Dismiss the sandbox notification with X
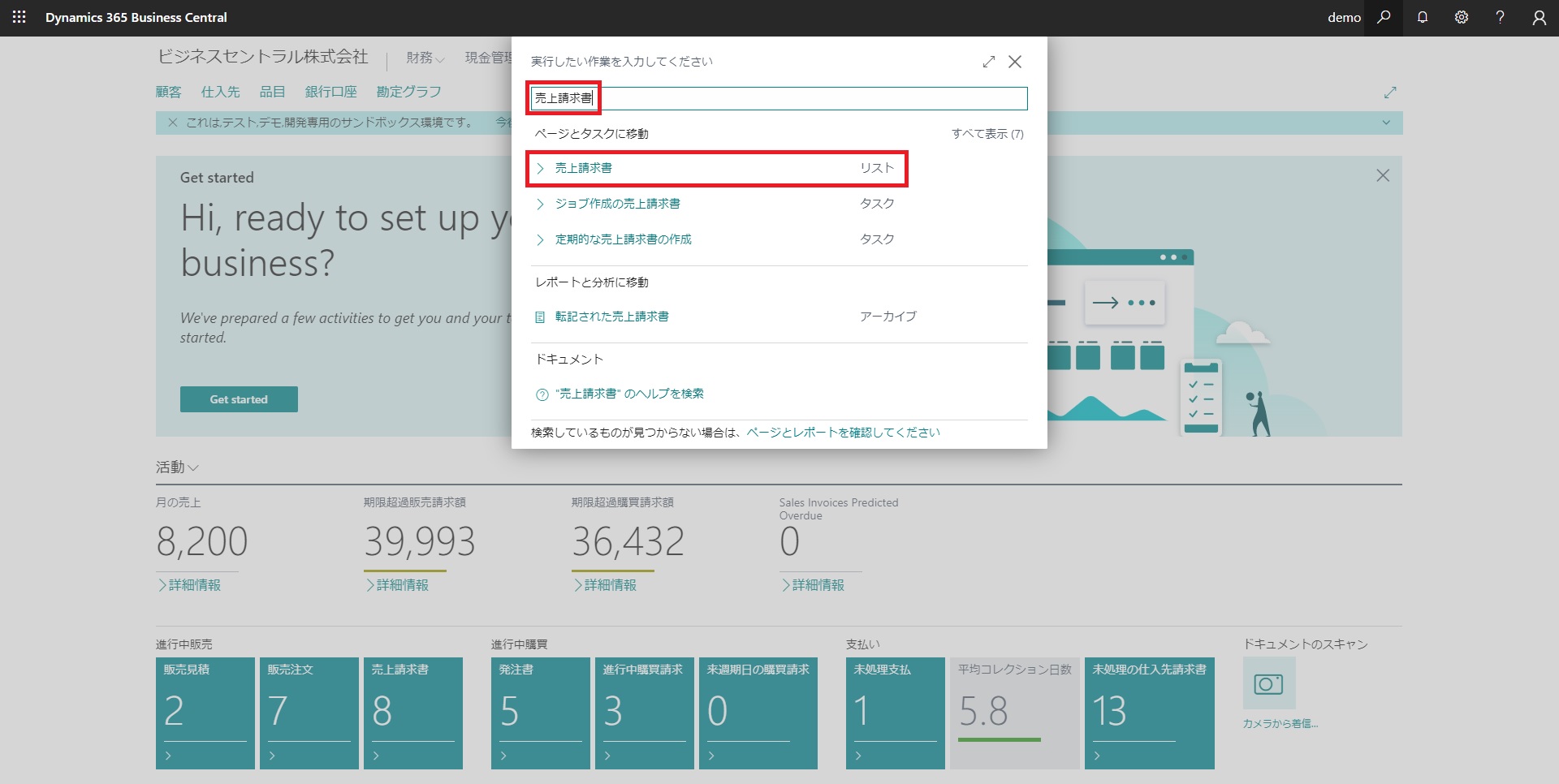 (x=173, y=123)
